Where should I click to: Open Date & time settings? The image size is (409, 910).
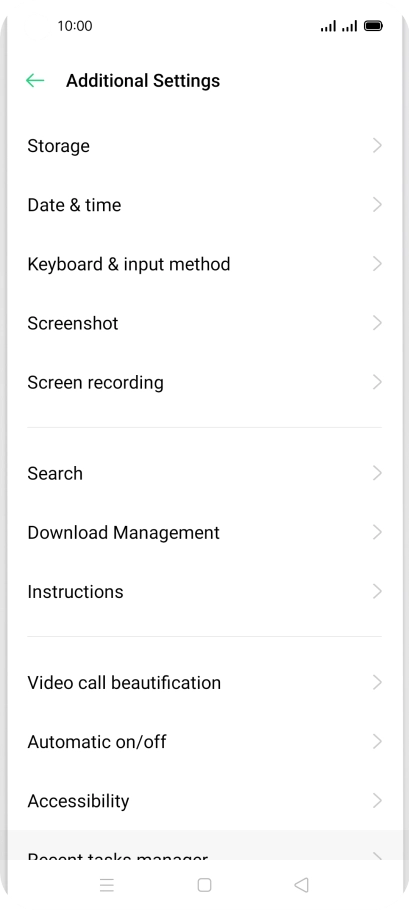(204, 205)
